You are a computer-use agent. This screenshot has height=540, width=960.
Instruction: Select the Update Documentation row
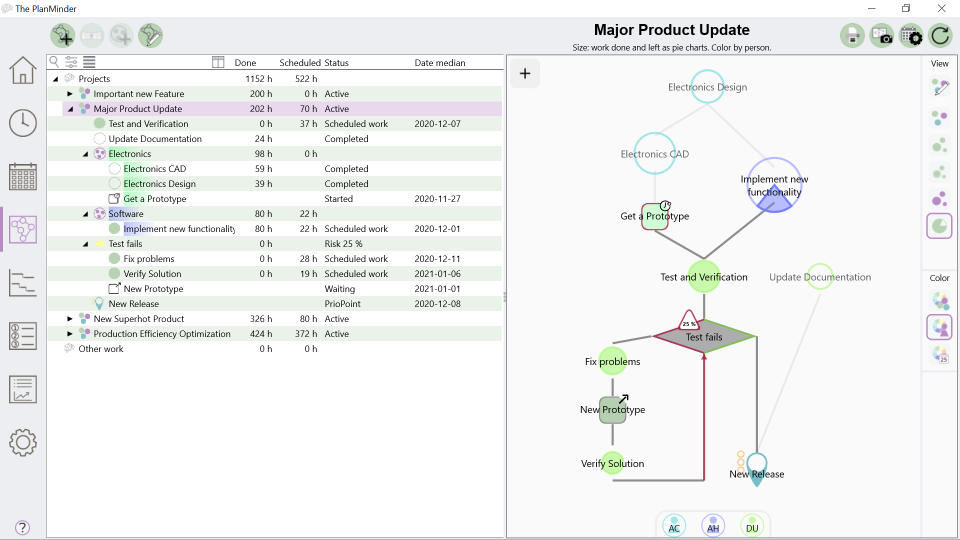274,139
